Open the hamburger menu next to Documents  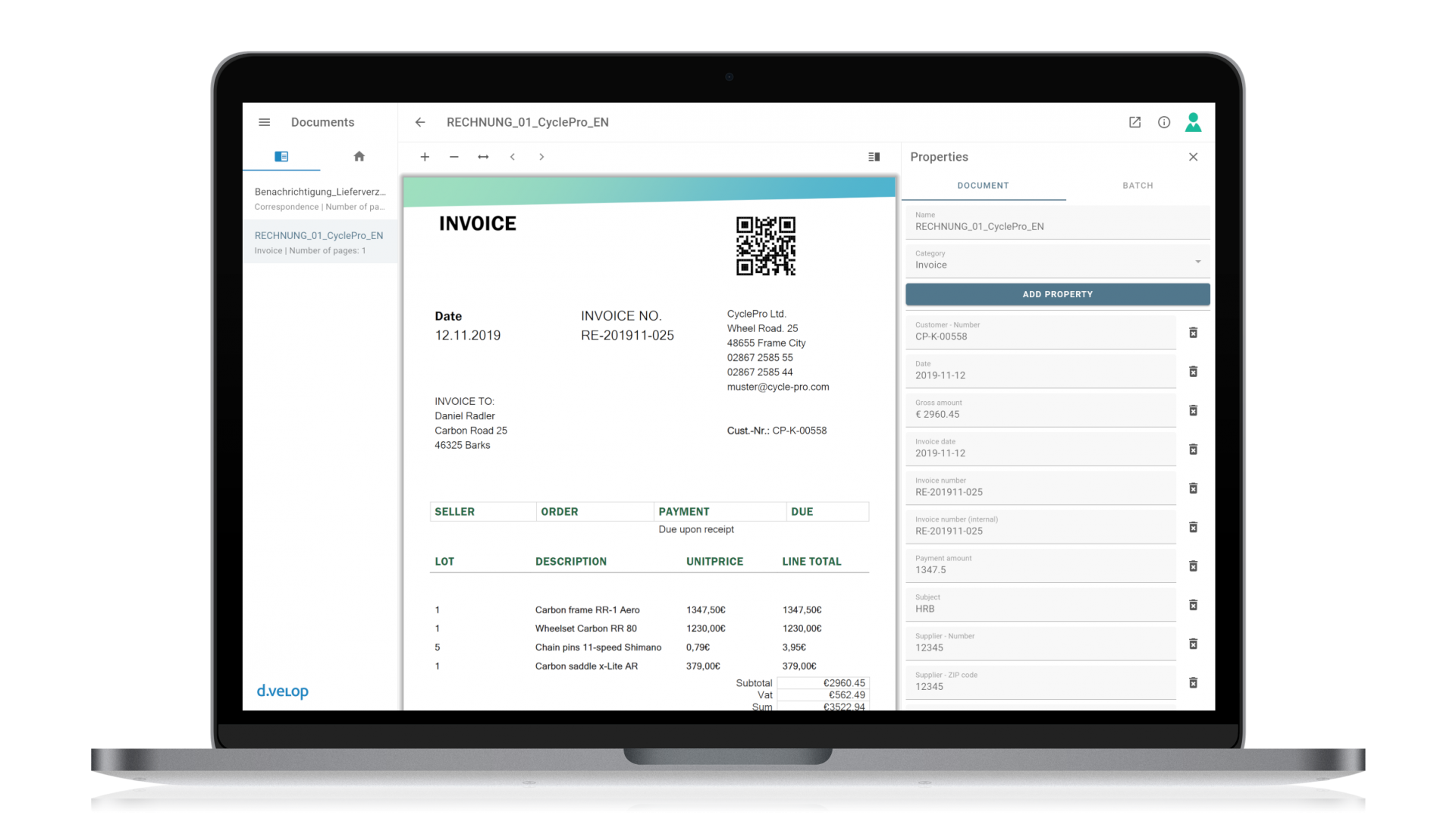point(264,122)
